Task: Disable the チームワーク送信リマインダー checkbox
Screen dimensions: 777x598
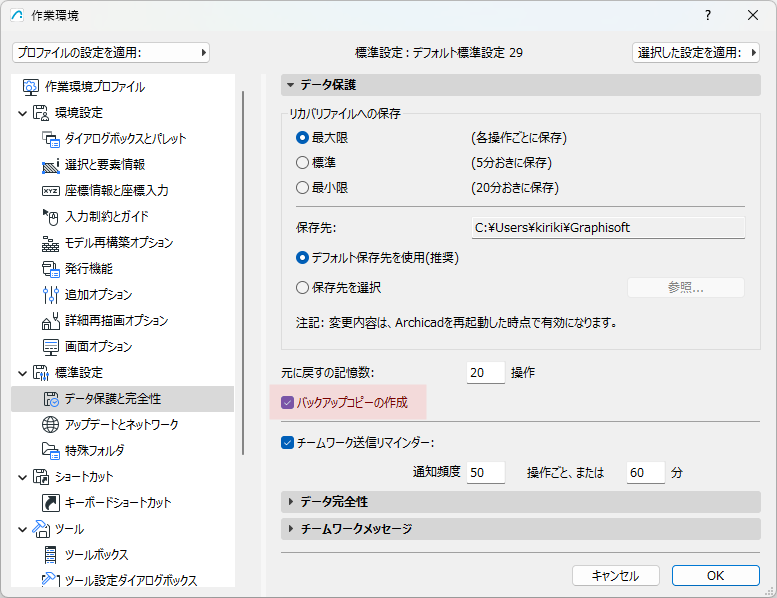Action: click(x=287, y=442)
